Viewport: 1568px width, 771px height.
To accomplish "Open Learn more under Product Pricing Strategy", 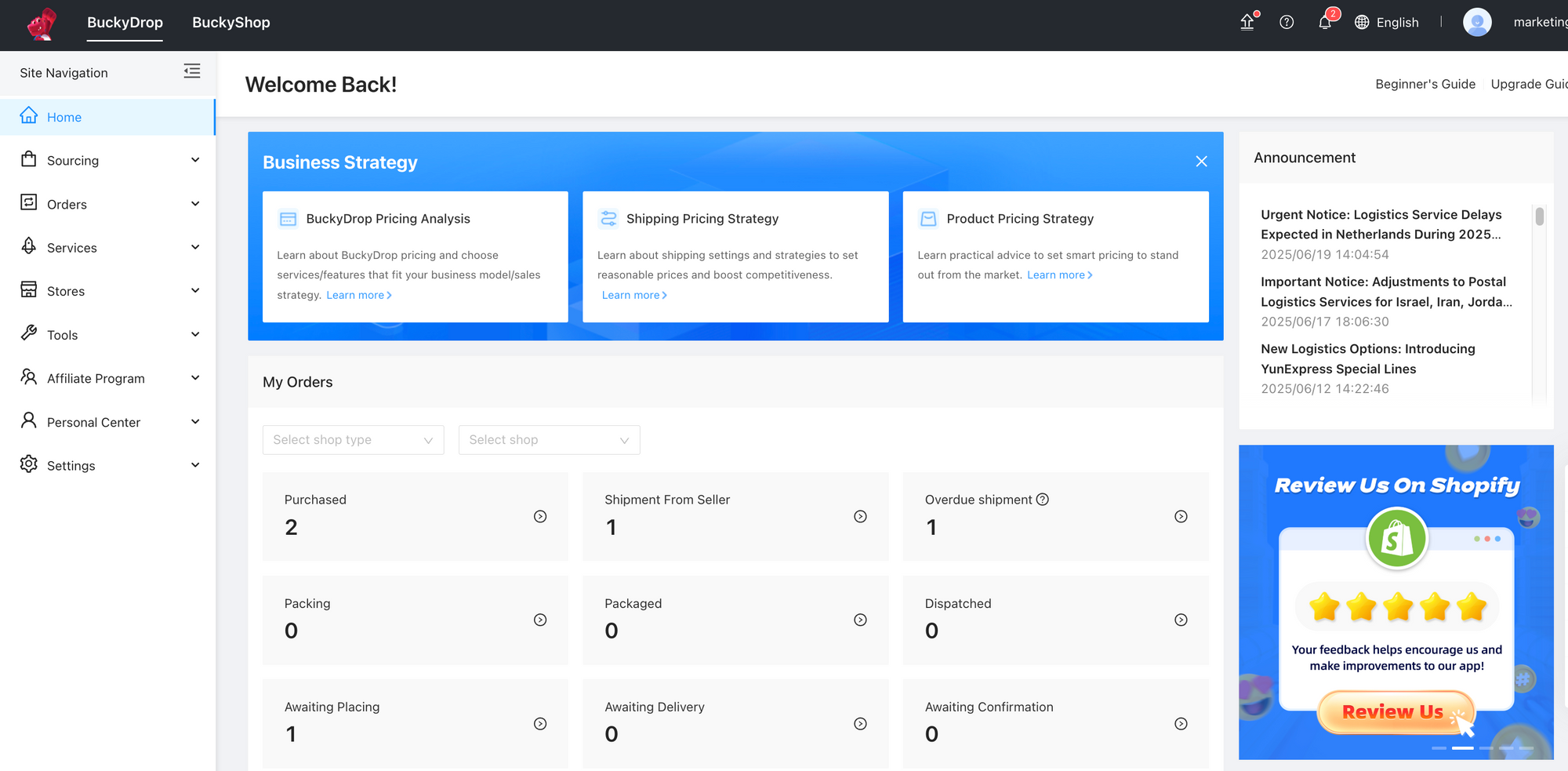I will (1060, 275).
